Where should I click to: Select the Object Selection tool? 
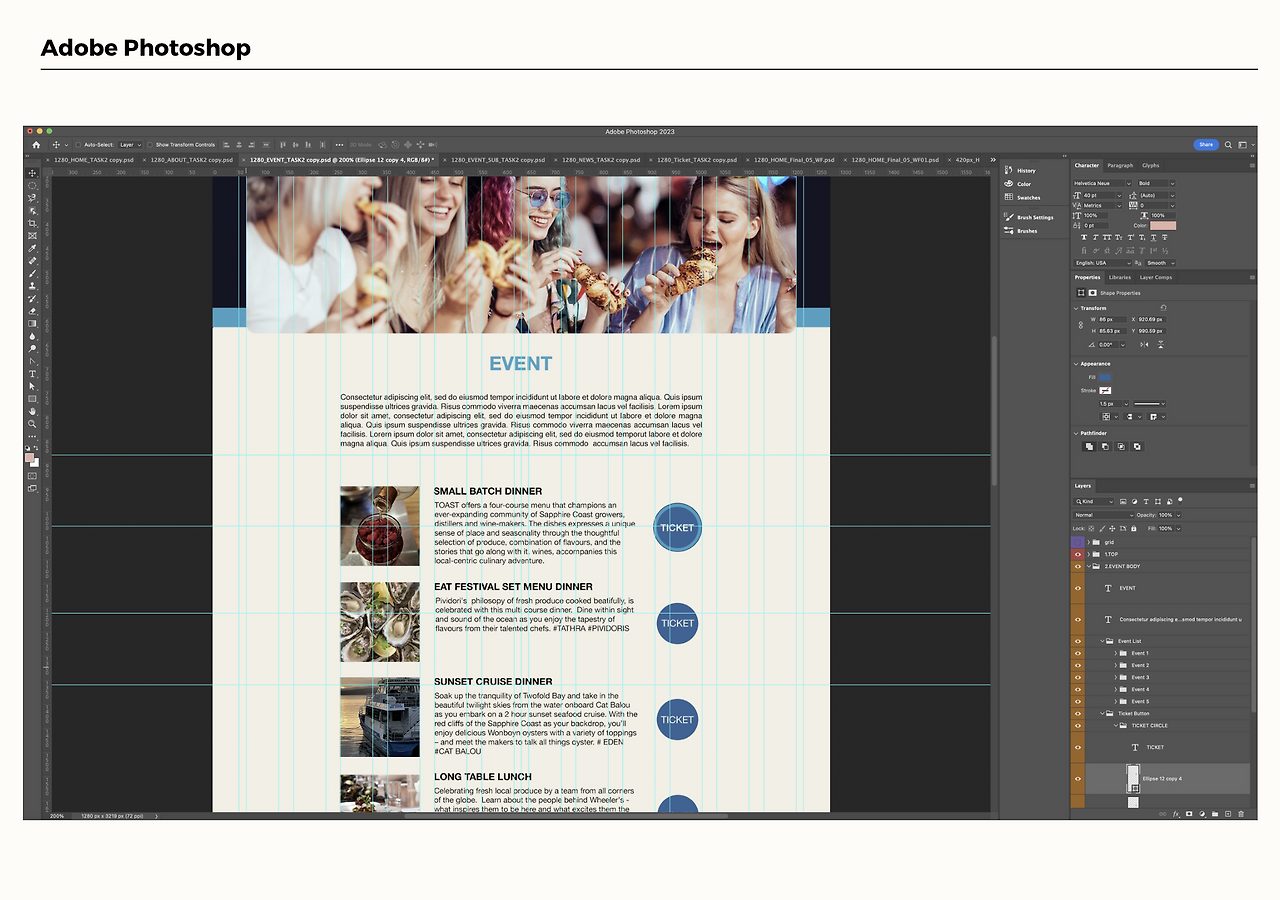tap(32, 211)
